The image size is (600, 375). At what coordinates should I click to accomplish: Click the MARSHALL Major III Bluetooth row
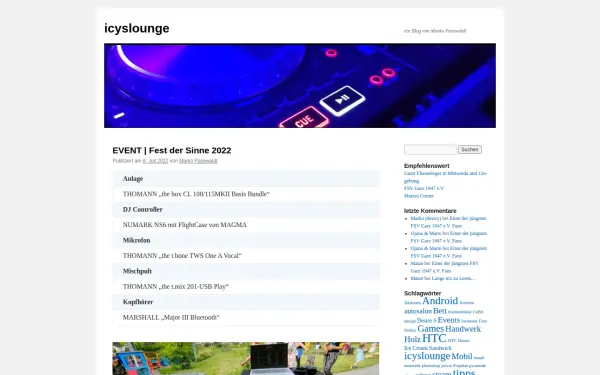[246, 317]
